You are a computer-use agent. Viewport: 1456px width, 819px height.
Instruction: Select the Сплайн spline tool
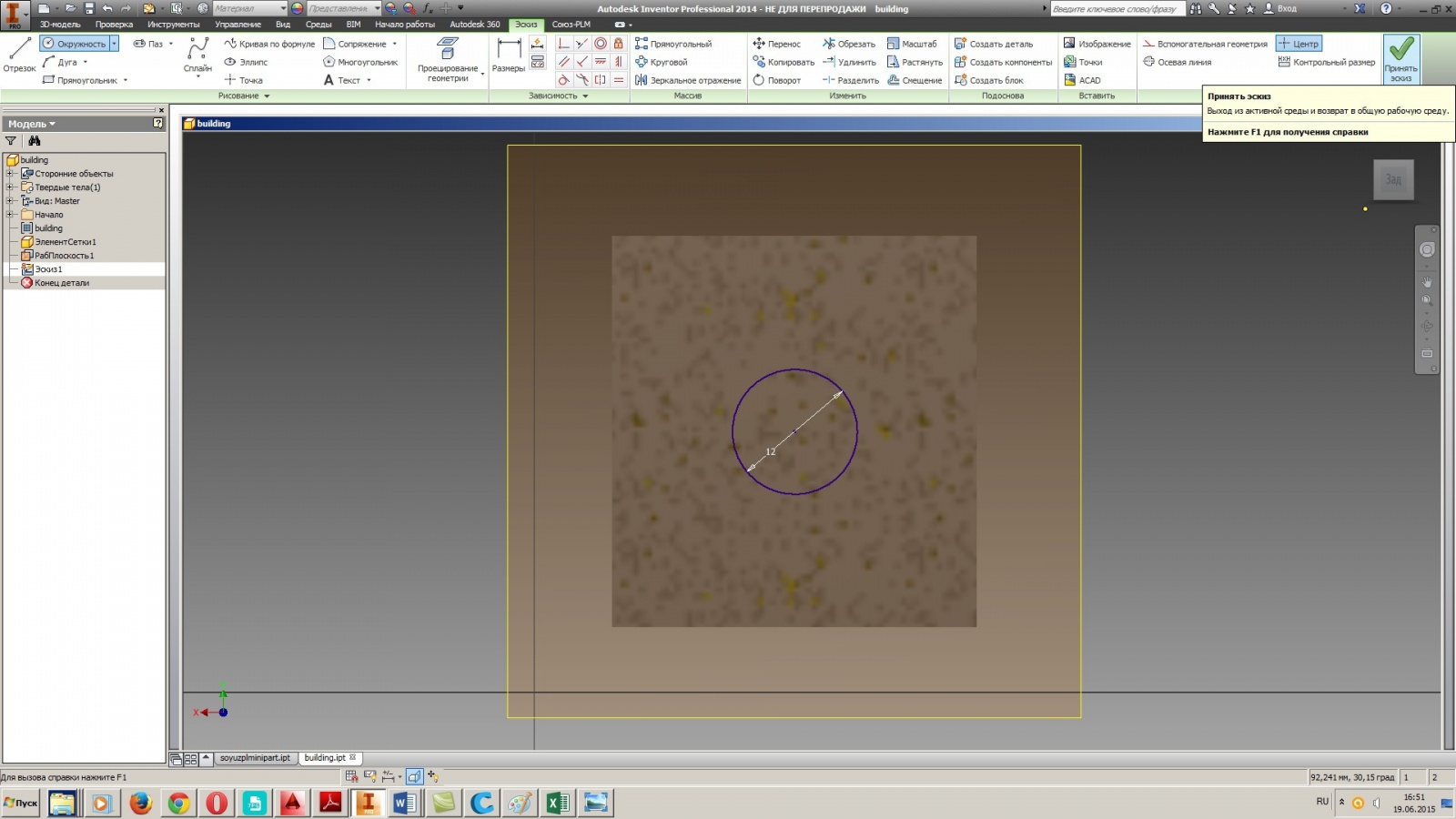(x=197, y=56)
